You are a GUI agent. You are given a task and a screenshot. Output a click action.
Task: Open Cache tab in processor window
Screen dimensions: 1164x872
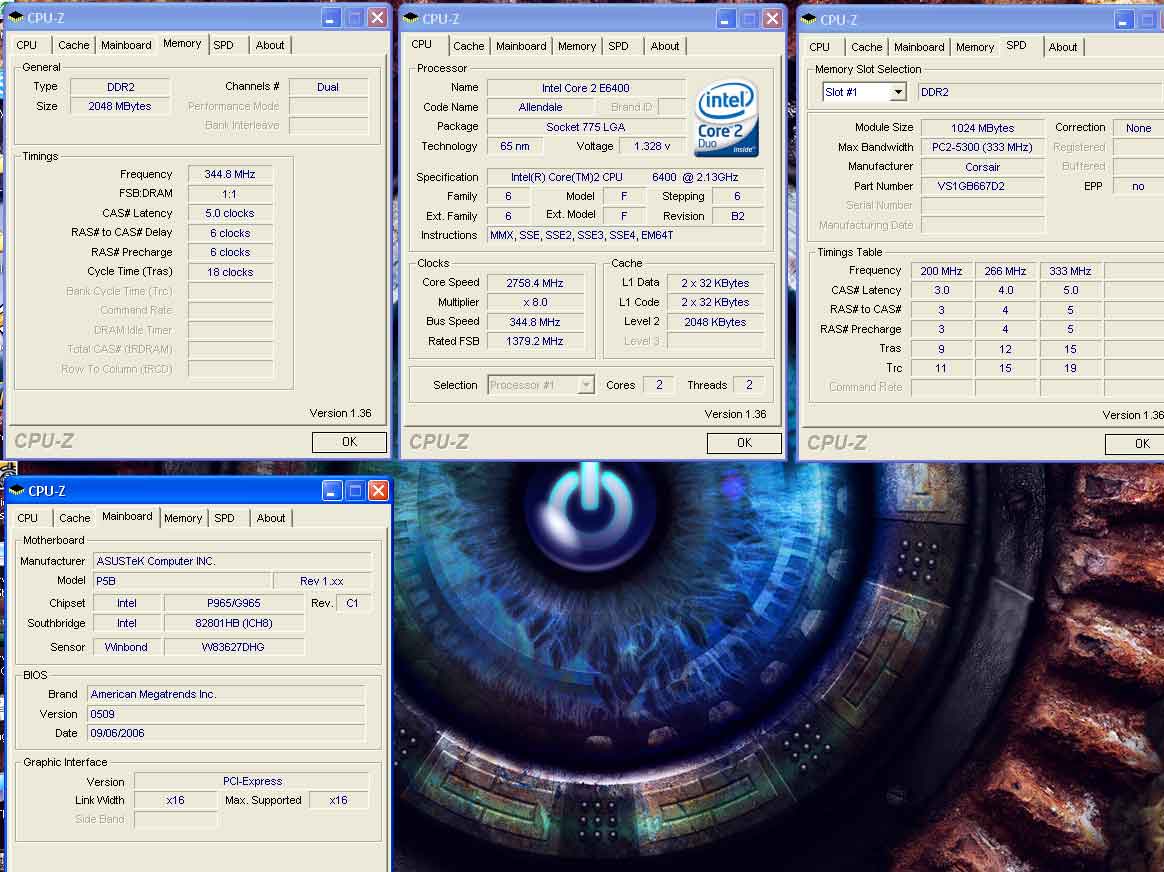pyautogui.click(x=468, y=46)
